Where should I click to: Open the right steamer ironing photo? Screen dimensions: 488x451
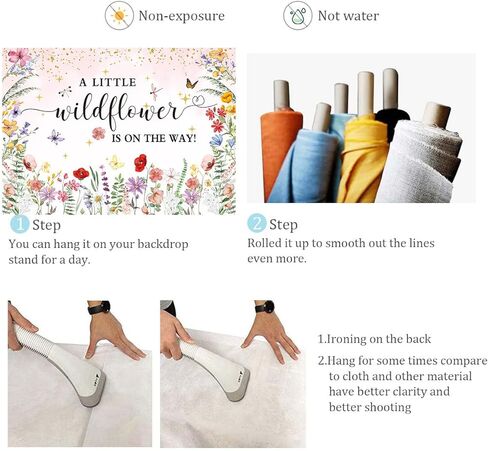tap(233, 374)
